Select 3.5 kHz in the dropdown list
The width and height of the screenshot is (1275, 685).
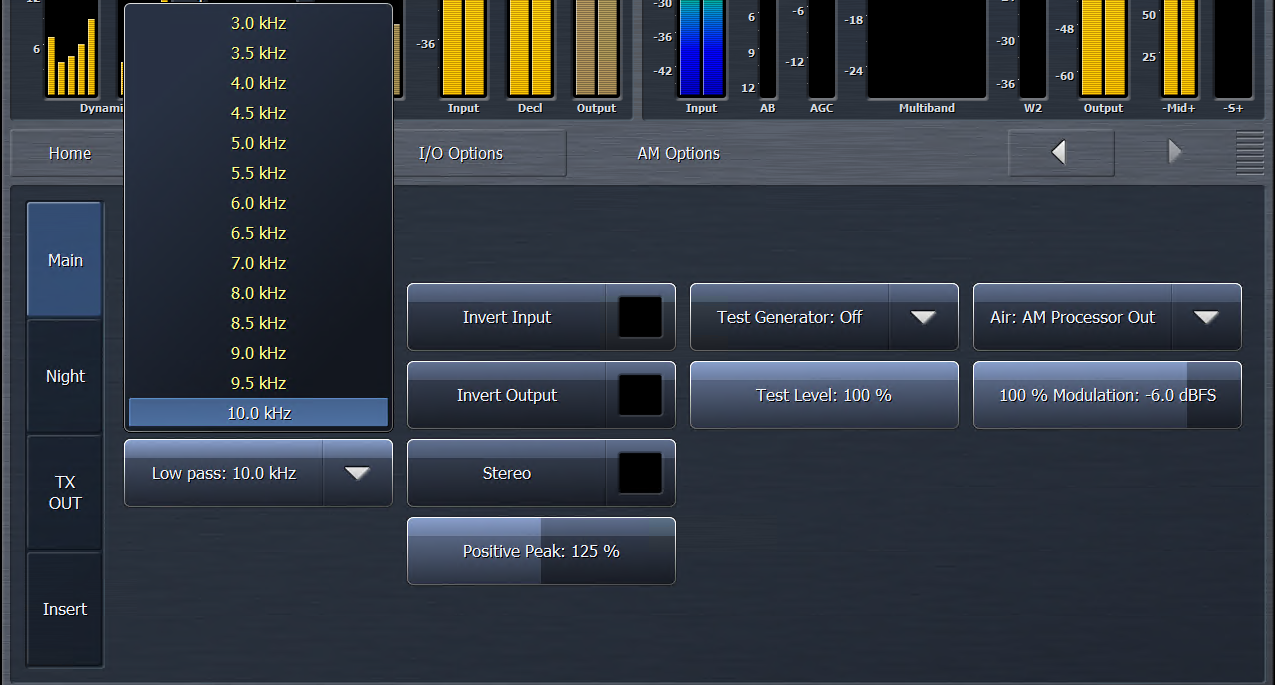pyautogui.click(x=258, y=53)
